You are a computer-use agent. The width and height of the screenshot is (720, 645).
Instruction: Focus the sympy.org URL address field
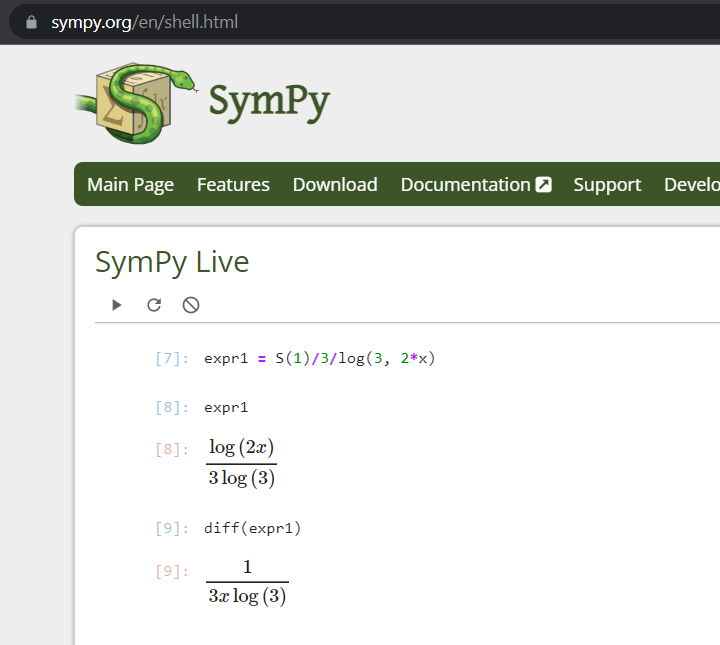click(x=145, y=21)
